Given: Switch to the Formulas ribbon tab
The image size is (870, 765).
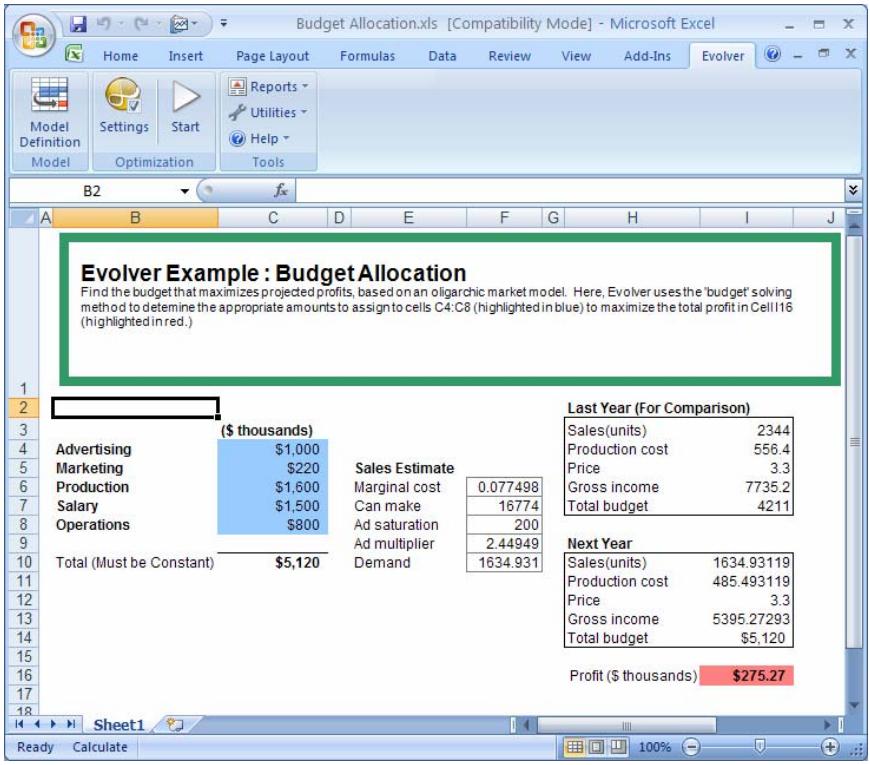Looking at the screenshot, I should [367, 56].
